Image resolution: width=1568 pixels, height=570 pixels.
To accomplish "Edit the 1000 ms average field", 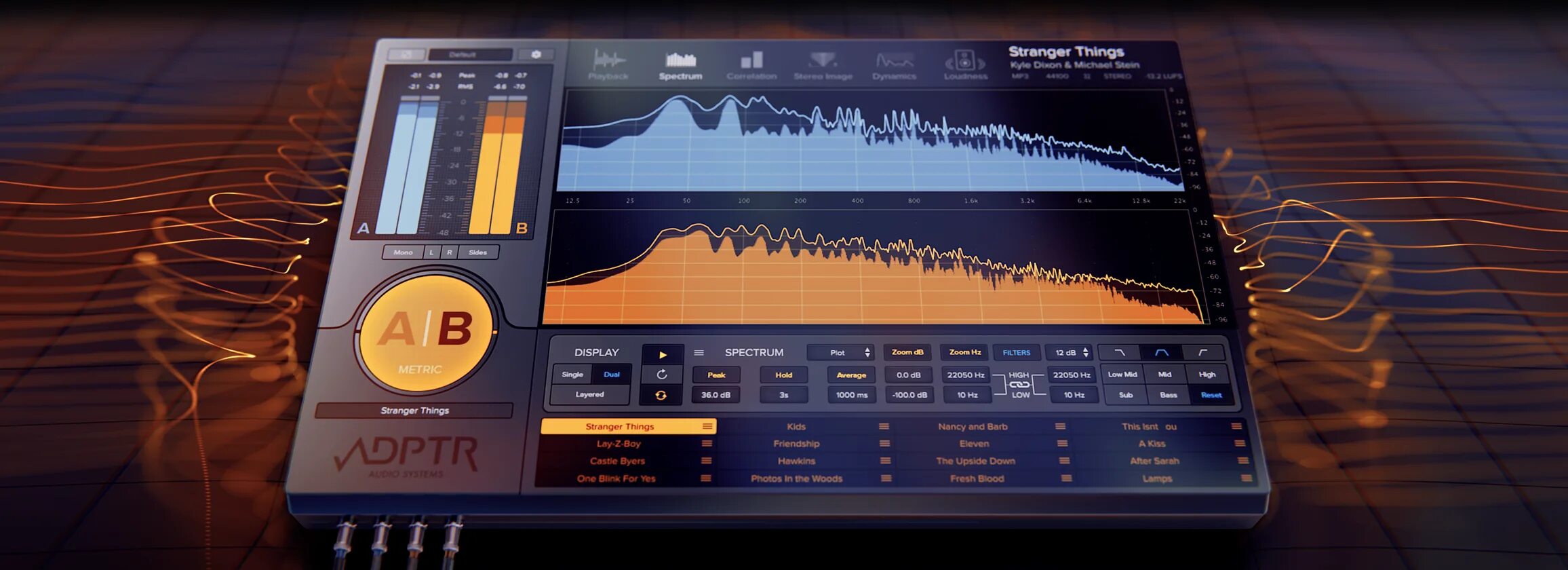I will pyautogui.click(x=852, y=395).
